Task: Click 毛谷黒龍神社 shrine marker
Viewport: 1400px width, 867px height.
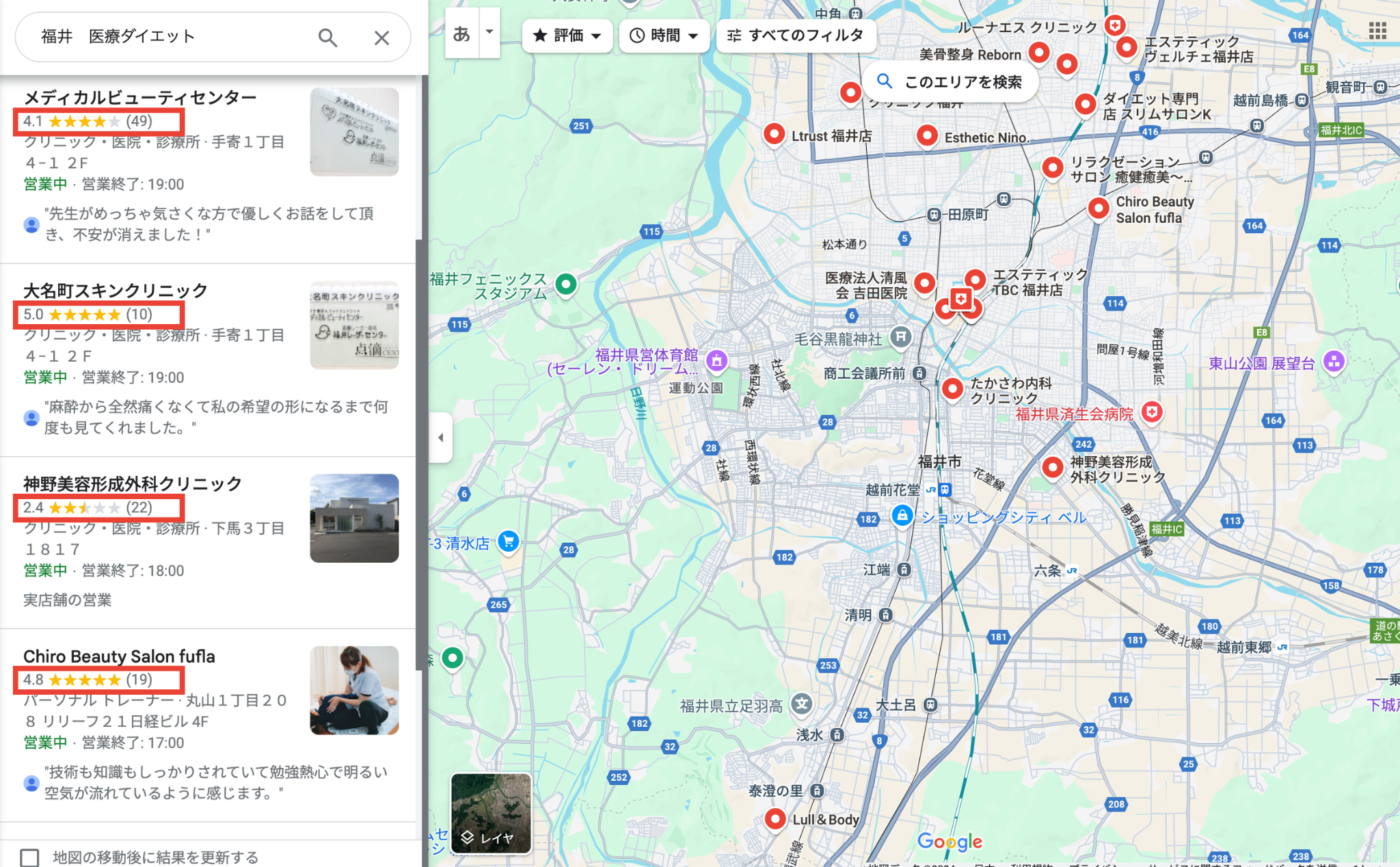Action: click(x=901, y=336)
